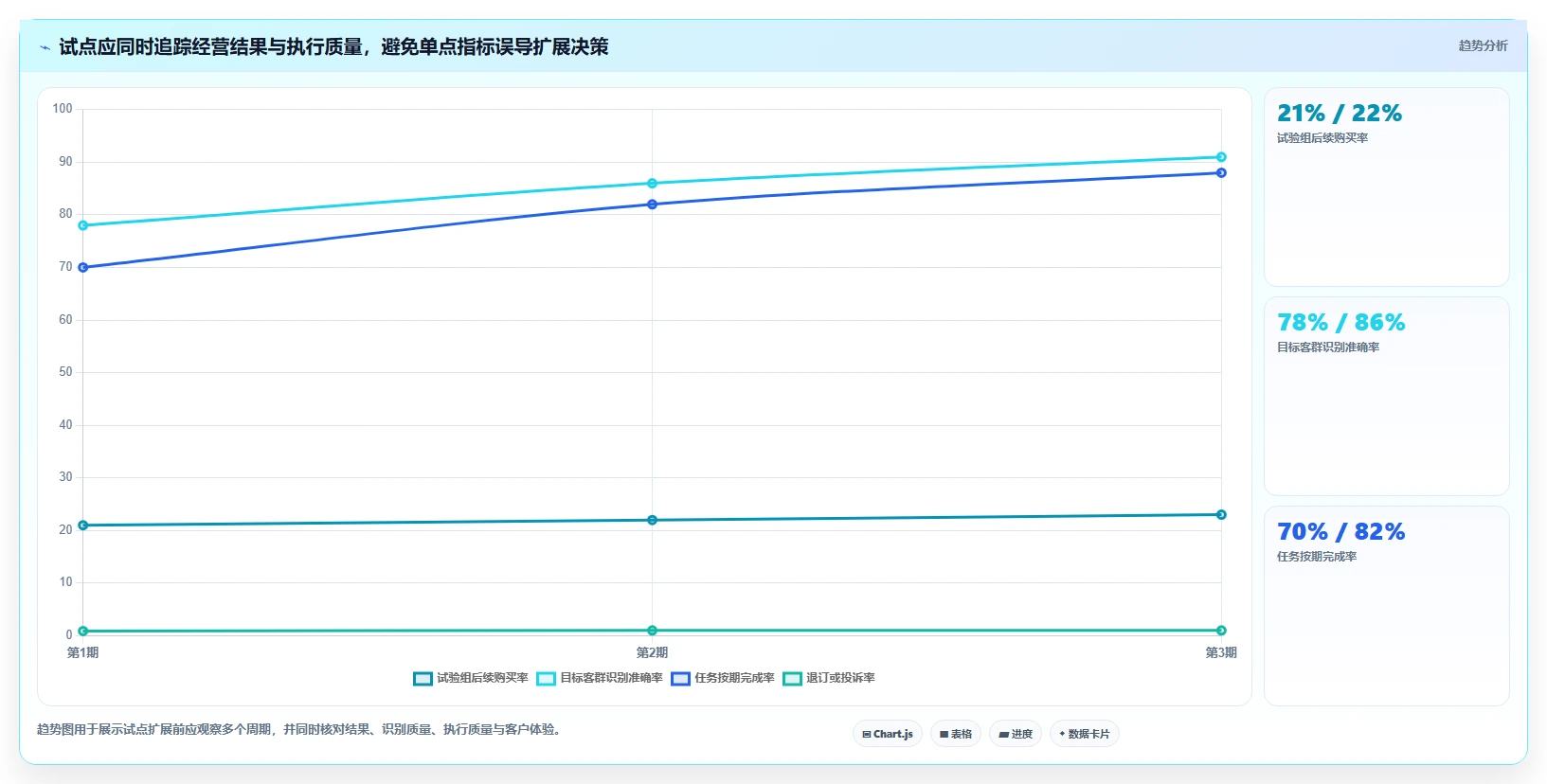The image size is (1547, 784).
Task: Click the Chart.js tag
Action: tap(888, 734)
